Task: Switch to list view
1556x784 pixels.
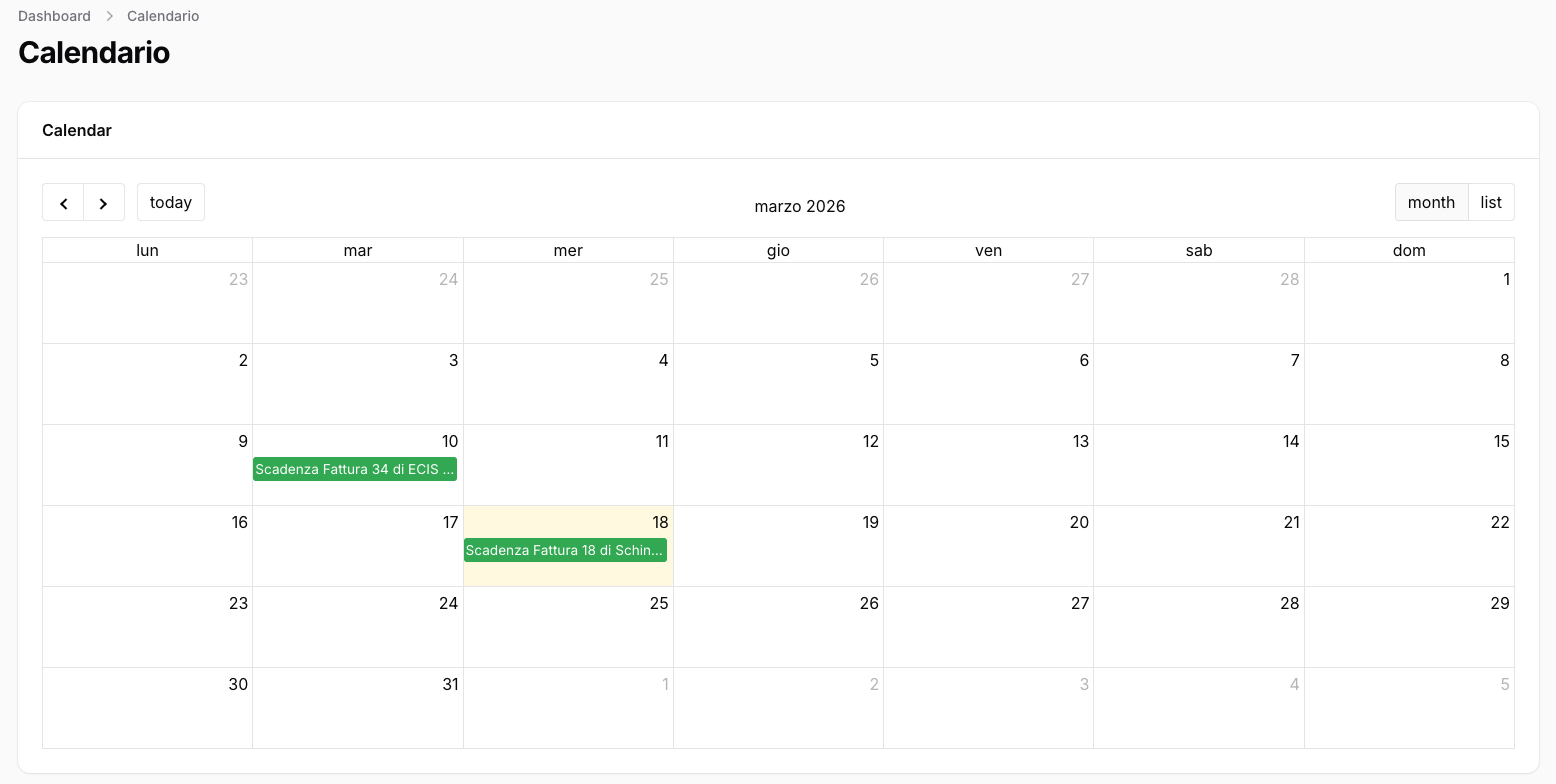Action: [1491, 202]
